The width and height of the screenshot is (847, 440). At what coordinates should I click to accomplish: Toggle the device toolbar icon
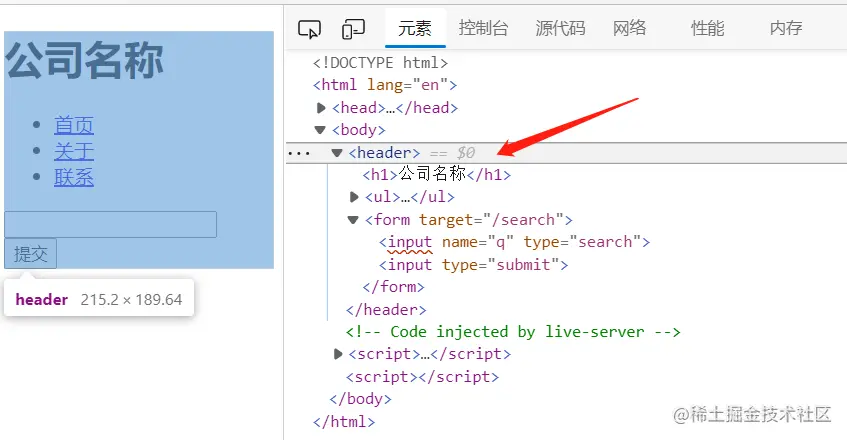point(353,29)
